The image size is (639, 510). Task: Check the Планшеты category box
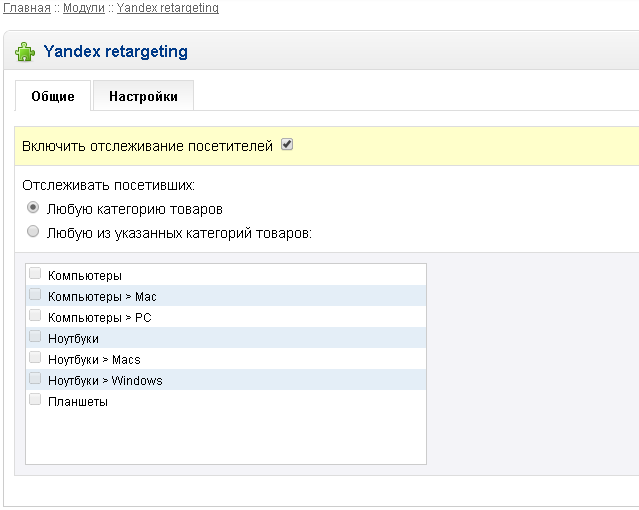[x=36, y=400]
